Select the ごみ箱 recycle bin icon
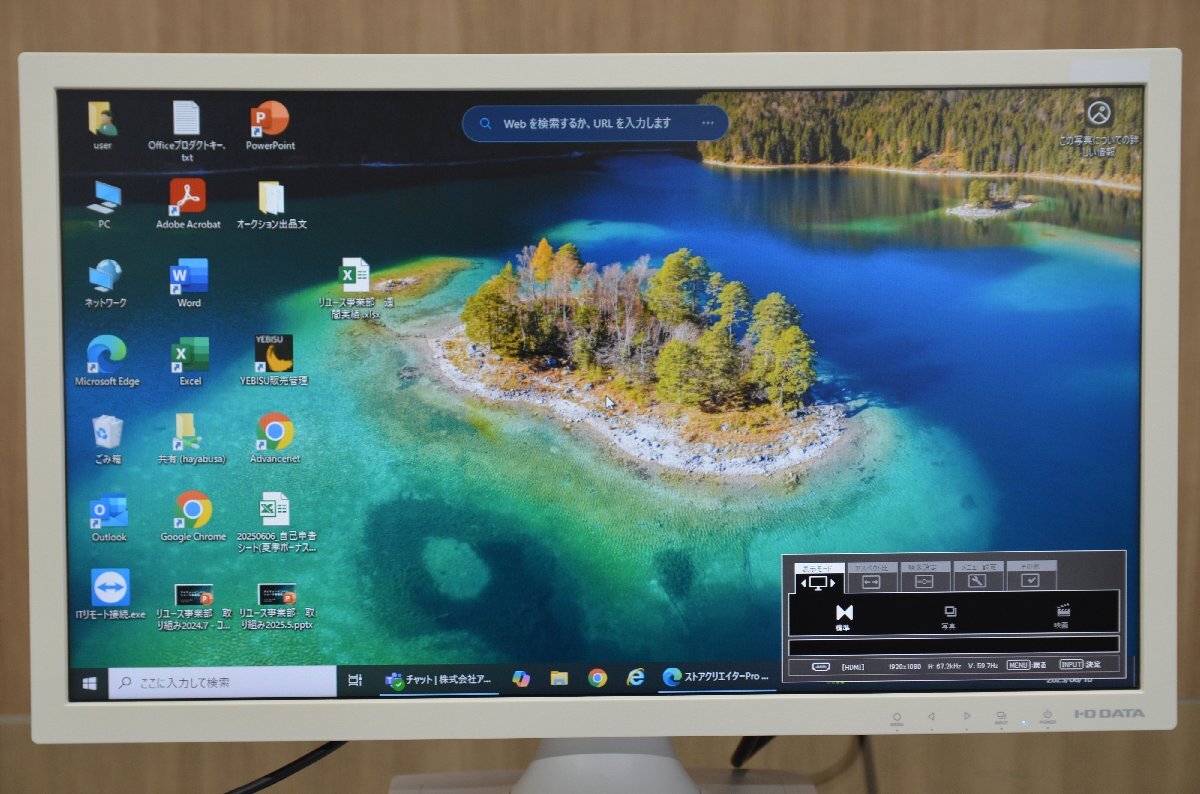Screen dimensions: 1200x794 pyautogui.click(x=107, y=440)
